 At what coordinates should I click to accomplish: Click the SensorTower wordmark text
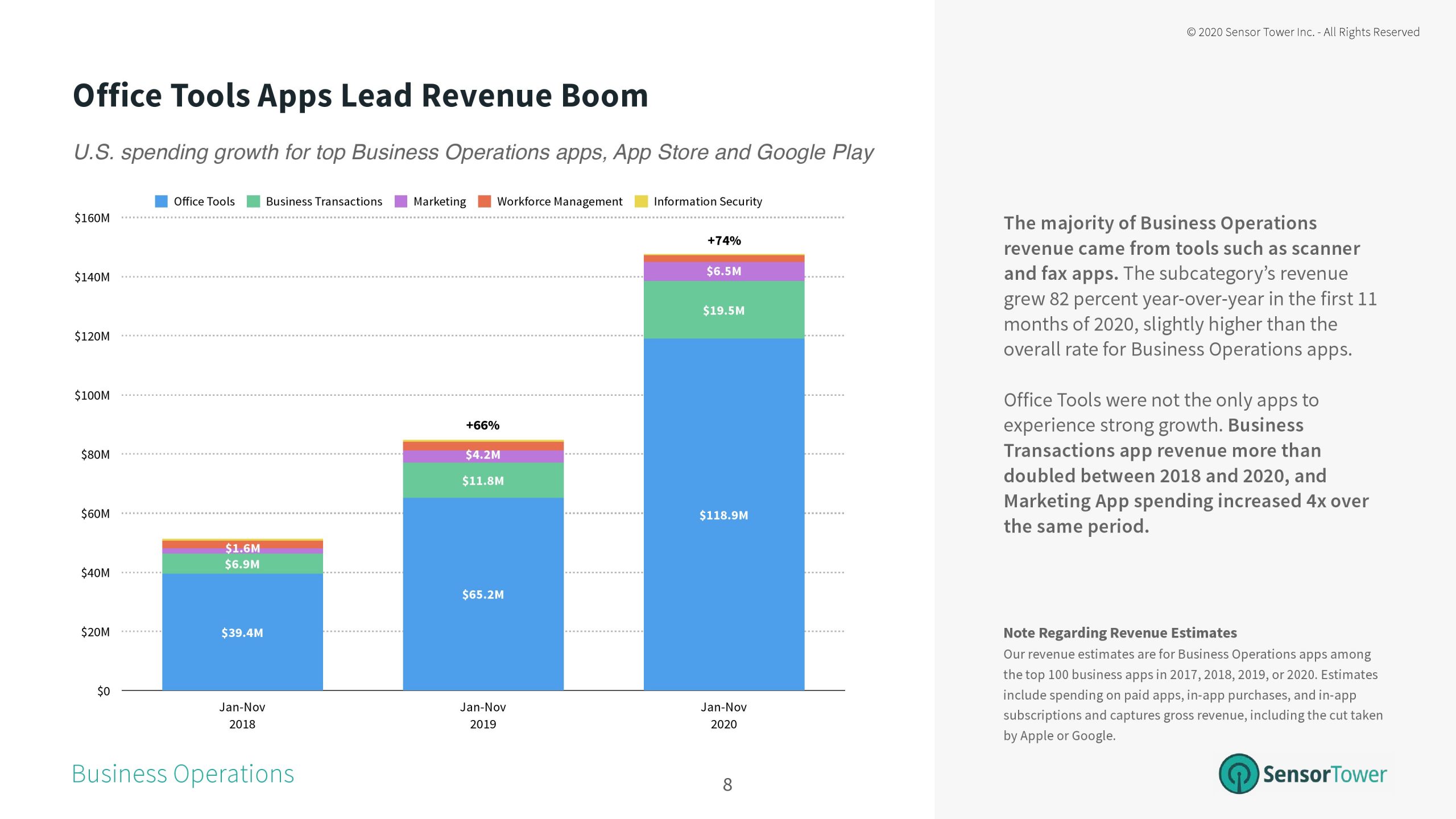click(1325, 775)
